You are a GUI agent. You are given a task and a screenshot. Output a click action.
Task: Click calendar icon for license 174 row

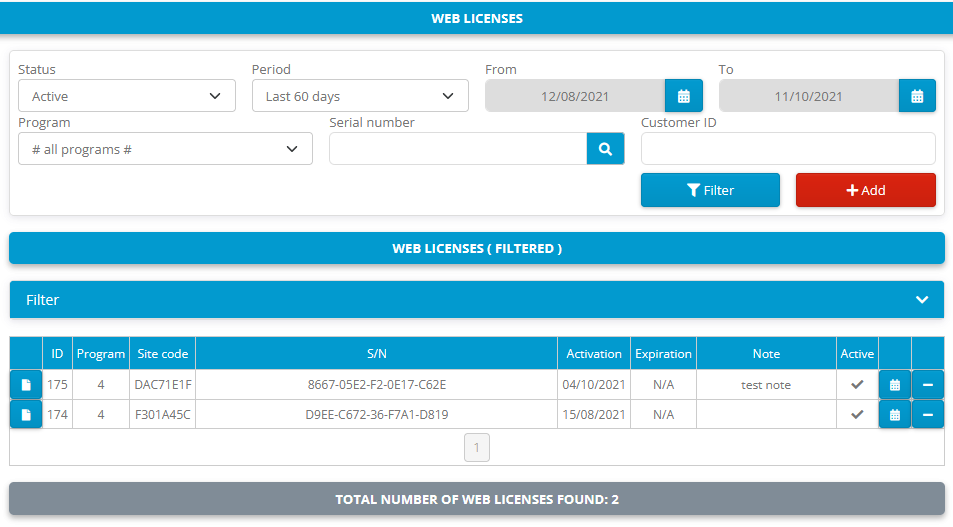coord(895,415)
